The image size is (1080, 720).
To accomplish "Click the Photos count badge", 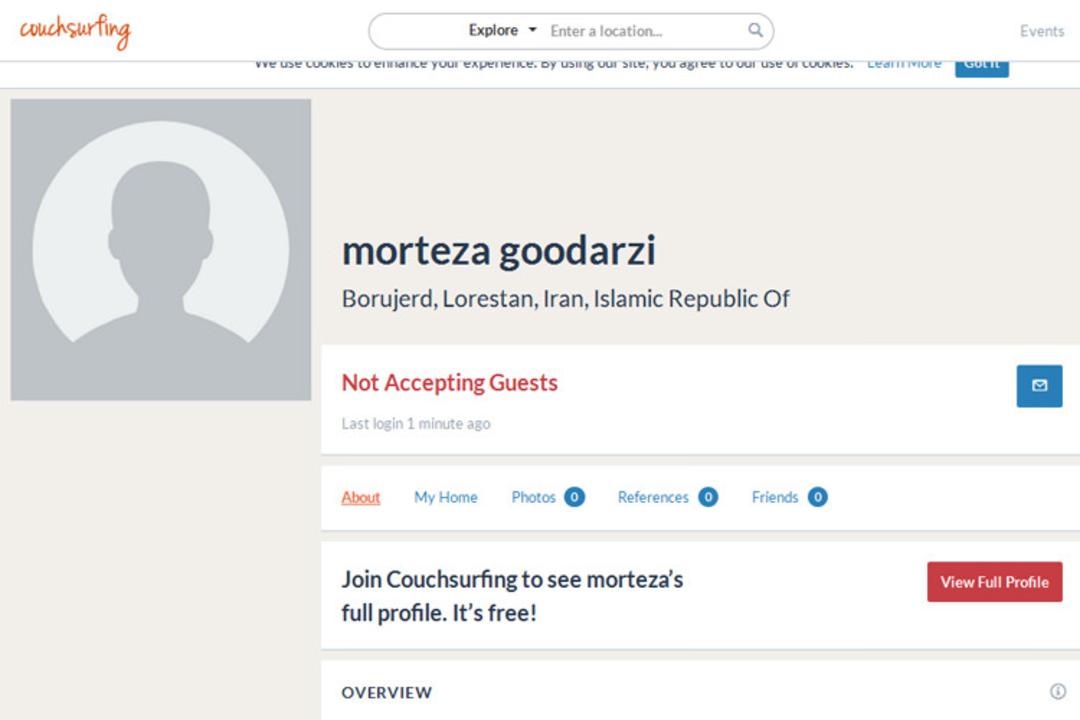I will pos(574,497).
